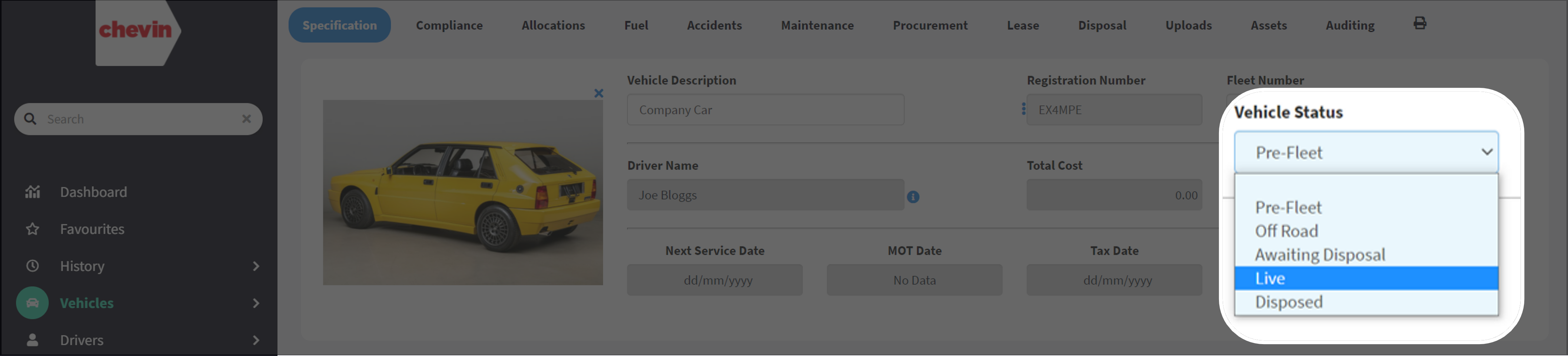Expand the Vehicles submenu chevron

(x=256, y=303)
